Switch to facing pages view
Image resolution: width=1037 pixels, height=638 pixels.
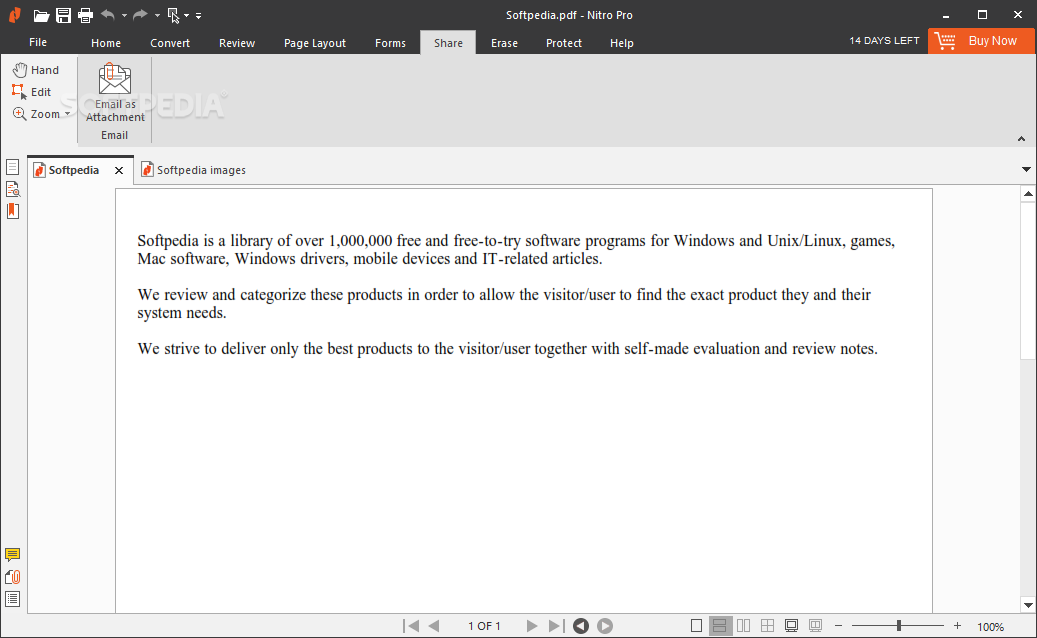coord(743,625)
